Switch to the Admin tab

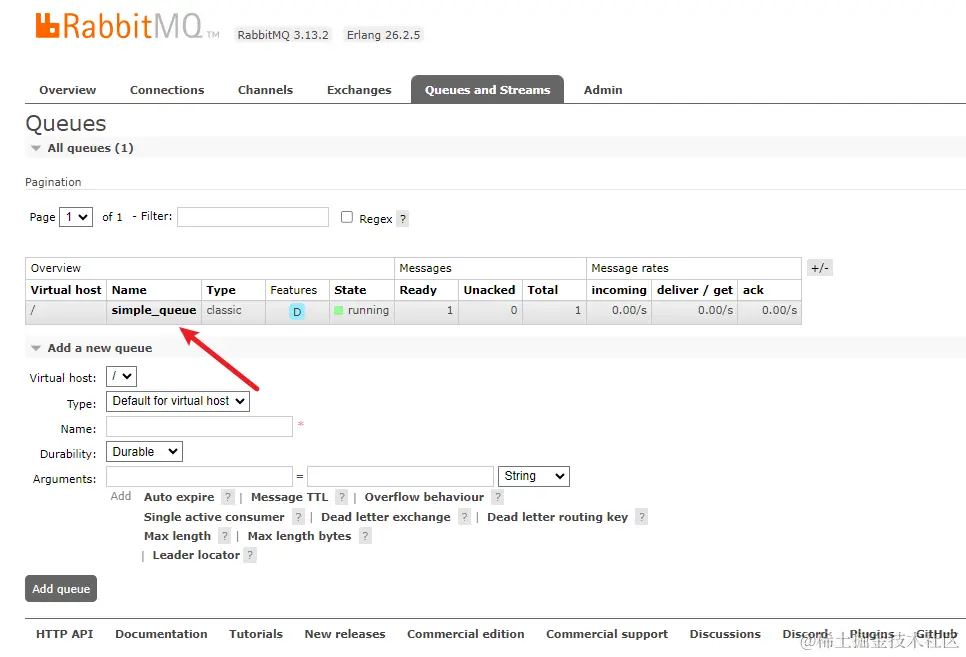(603, 90)
